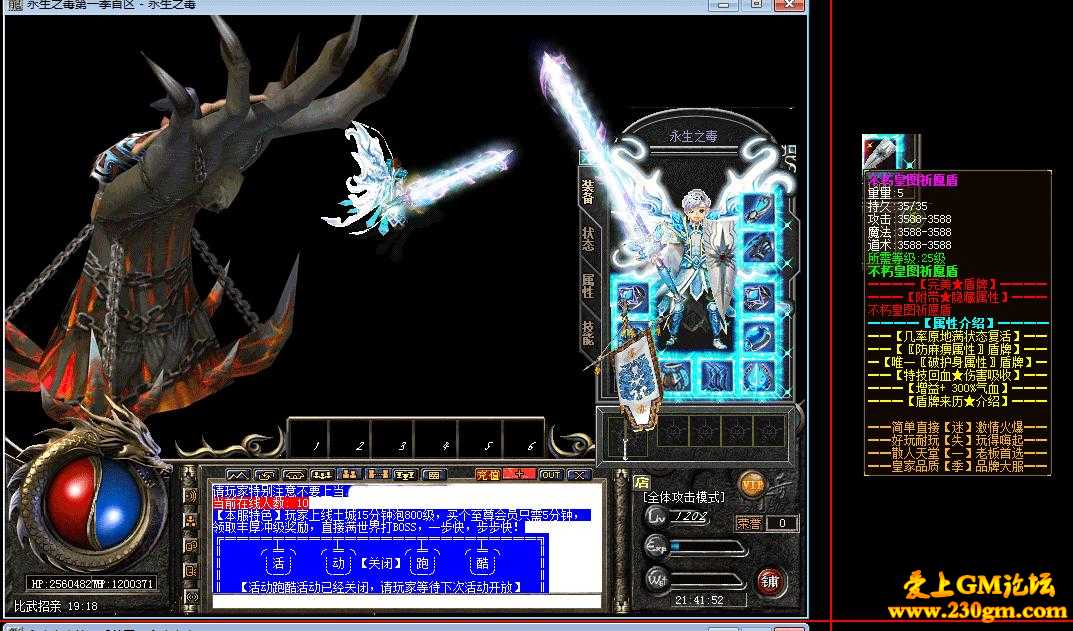Click the necklace equipment slot at top right

758,209
